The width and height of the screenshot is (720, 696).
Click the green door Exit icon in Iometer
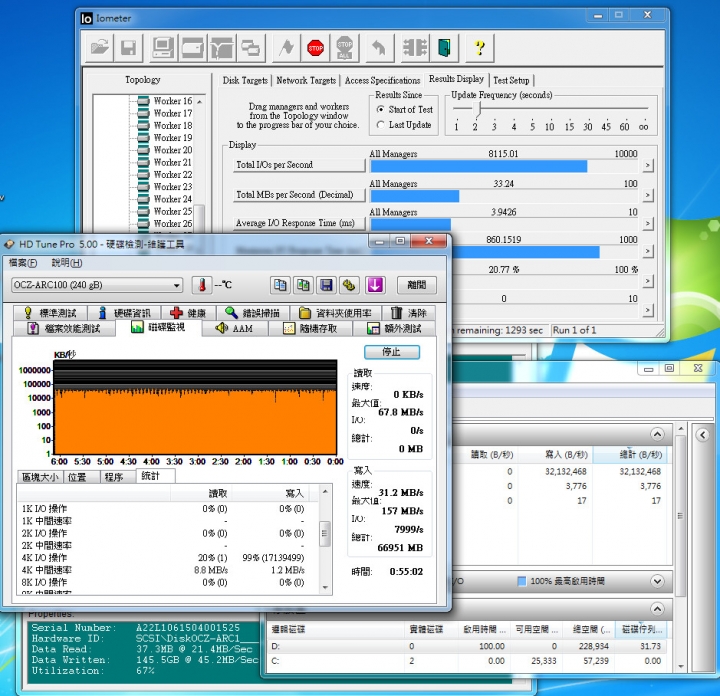pos(444,47)
